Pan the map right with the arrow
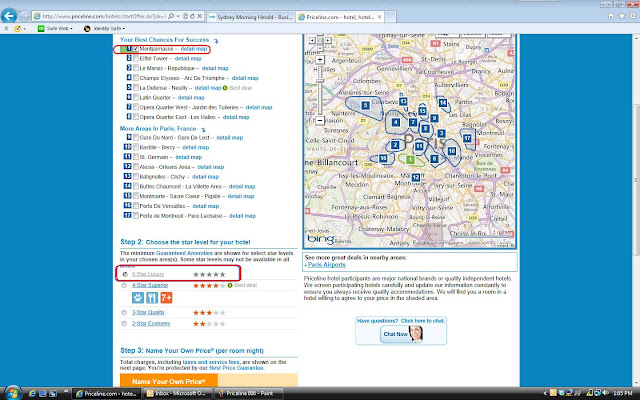The width and height of the screenshot is (640, 400). 328,40
